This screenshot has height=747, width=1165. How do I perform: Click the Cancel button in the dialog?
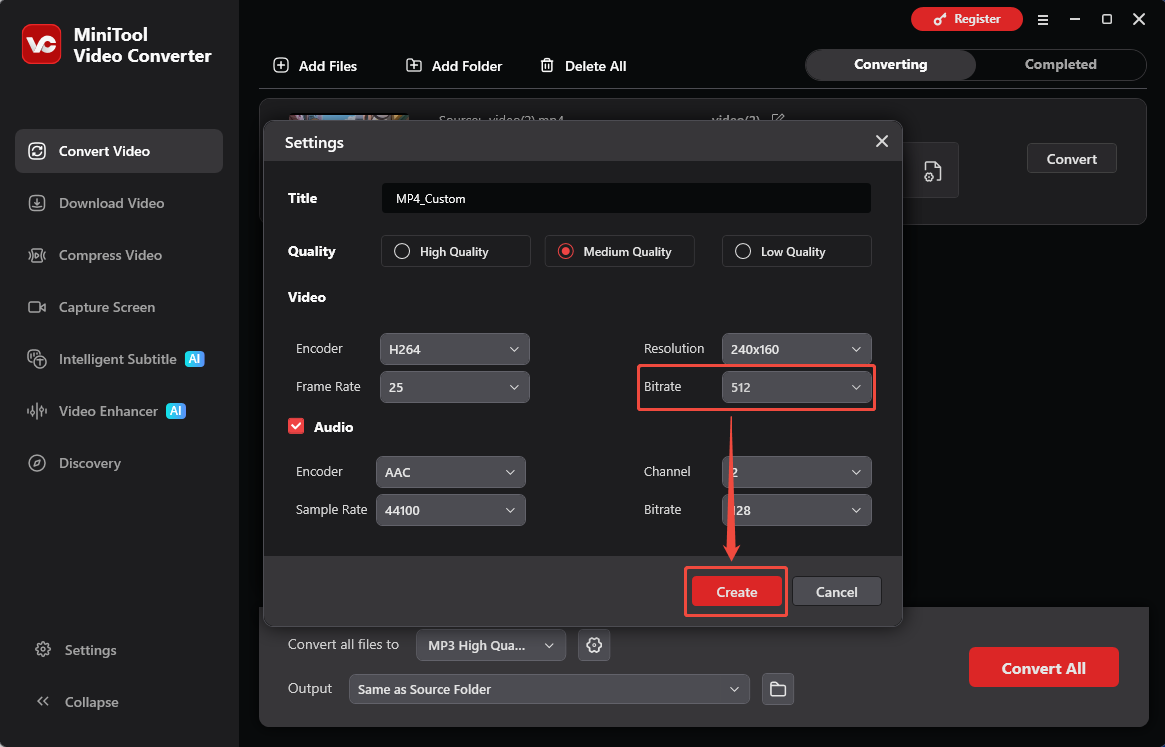click(837, 592)
